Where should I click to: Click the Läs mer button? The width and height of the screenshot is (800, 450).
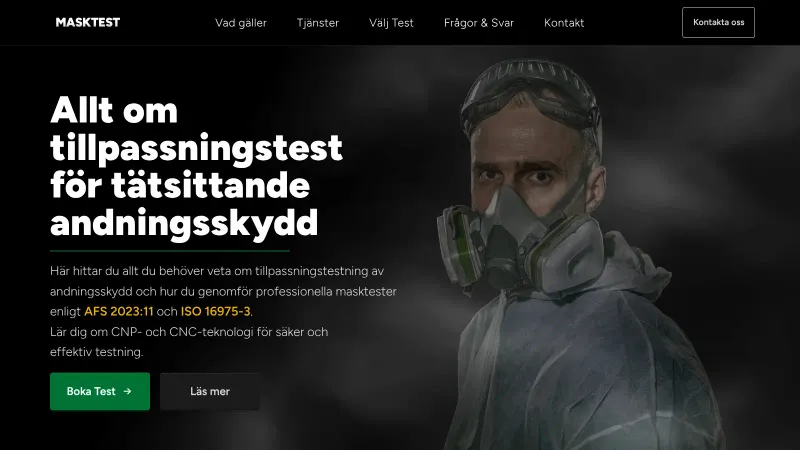(210, 391)
